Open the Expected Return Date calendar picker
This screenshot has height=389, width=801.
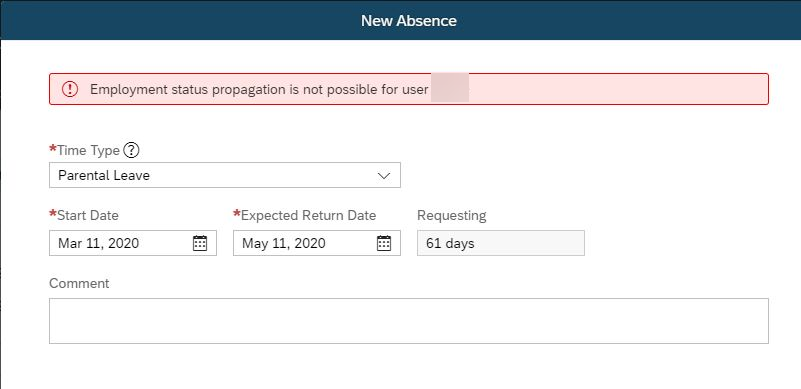tap(384, 243)
